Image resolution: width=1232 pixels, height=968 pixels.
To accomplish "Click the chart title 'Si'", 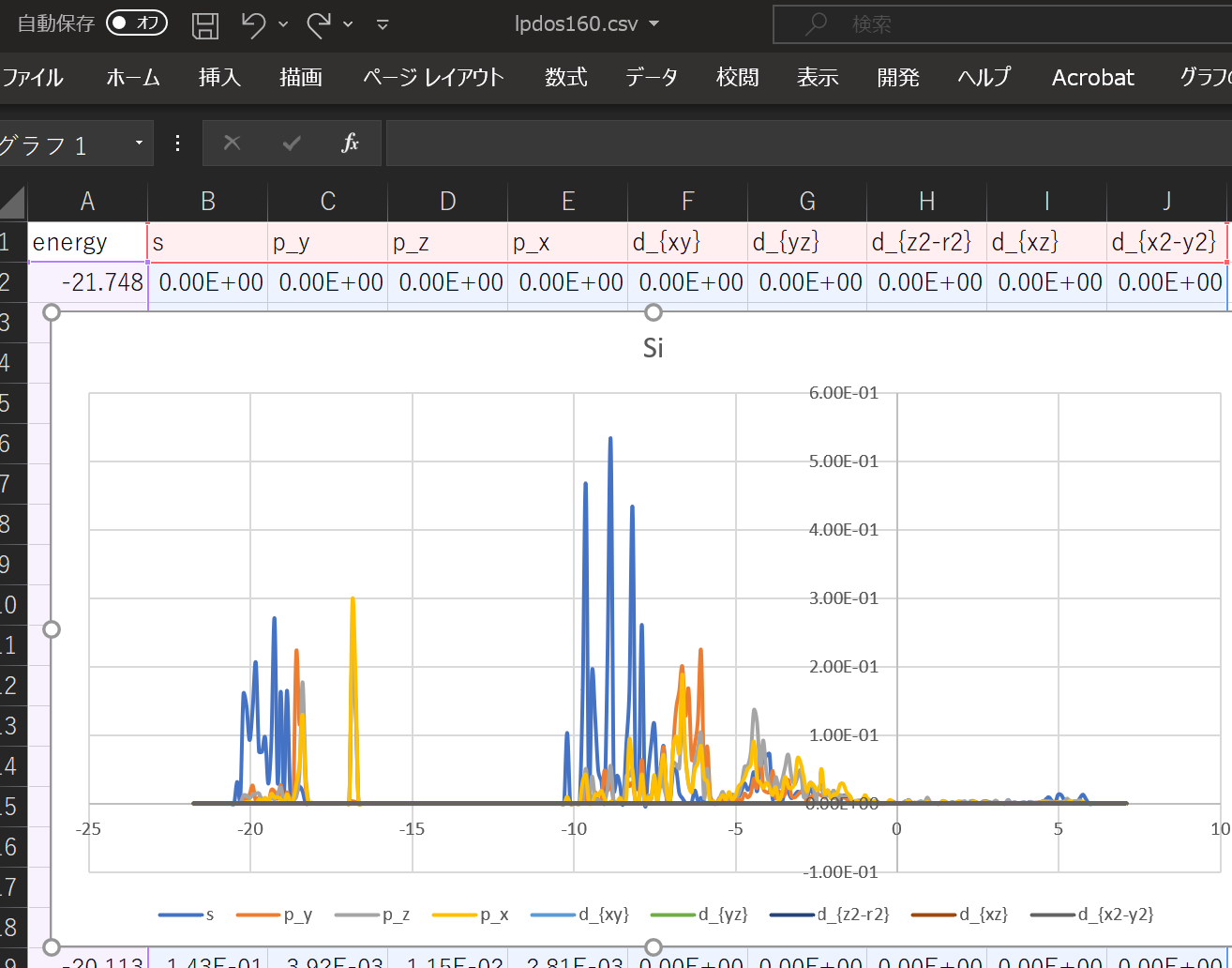I will 654,348.
